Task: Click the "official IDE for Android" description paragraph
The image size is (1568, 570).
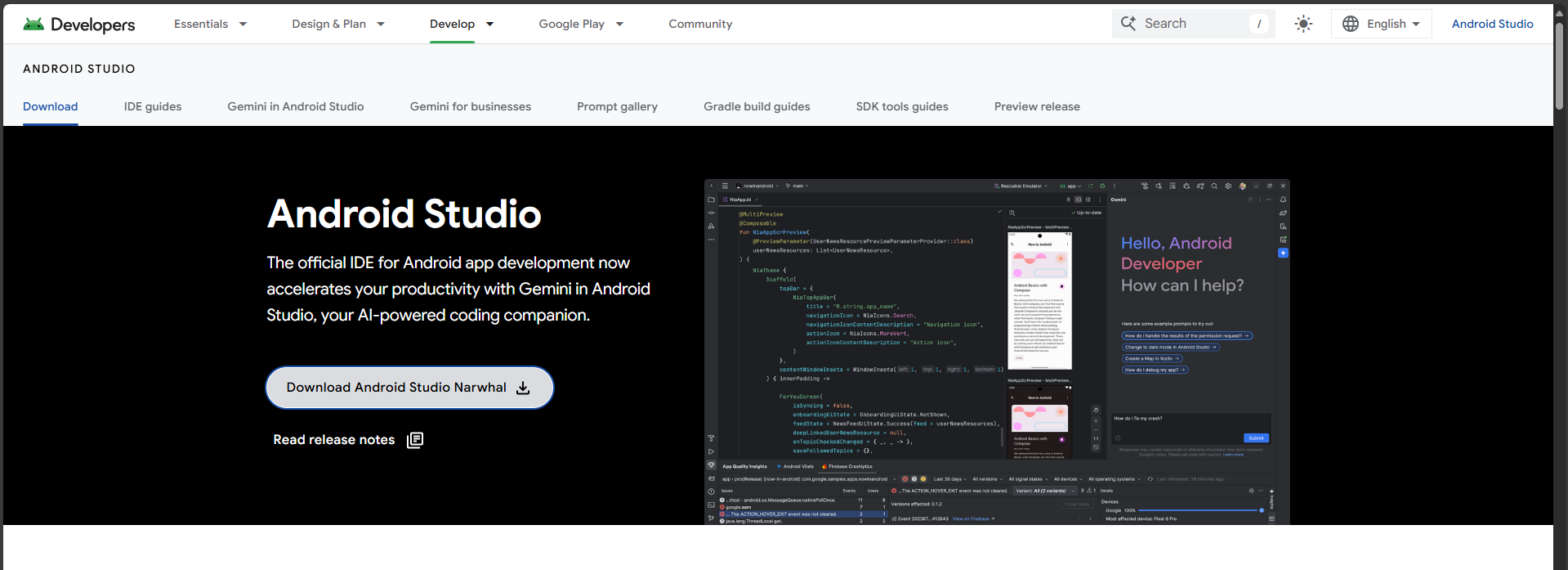Action: click(458, 289)
